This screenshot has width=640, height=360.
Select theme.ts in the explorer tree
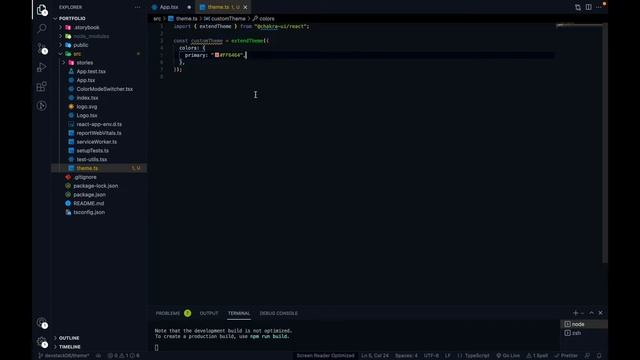(x=99, y=168)
